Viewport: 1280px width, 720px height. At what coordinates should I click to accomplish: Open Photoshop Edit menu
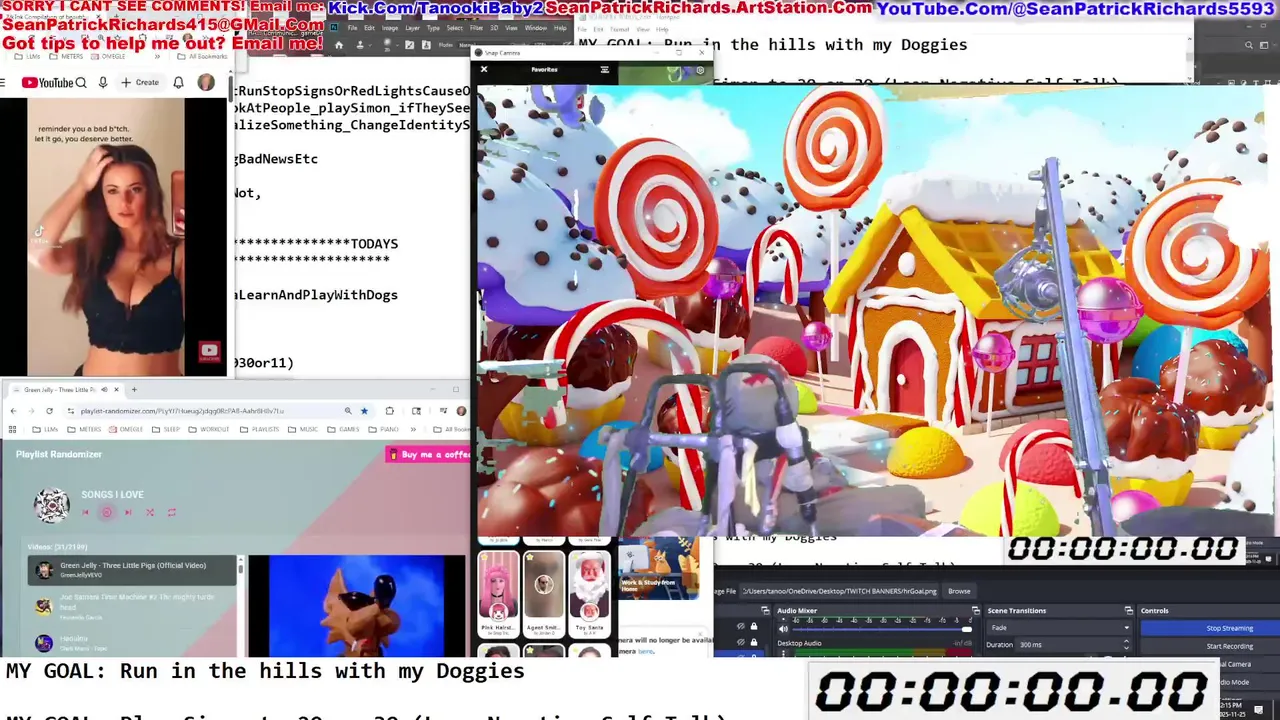click(370, 28)
